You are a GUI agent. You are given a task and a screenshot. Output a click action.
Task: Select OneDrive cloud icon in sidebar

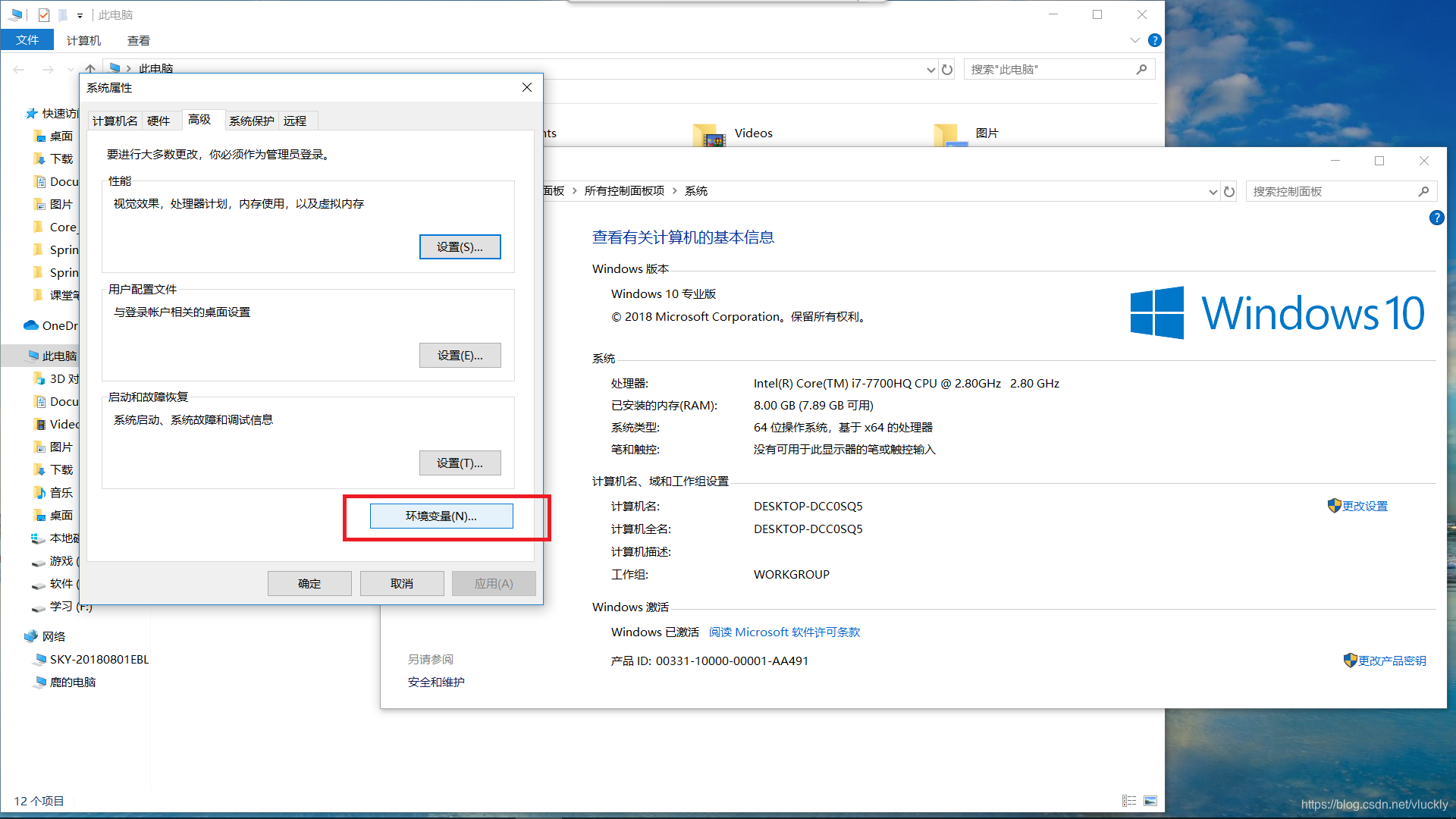point(31,326)
